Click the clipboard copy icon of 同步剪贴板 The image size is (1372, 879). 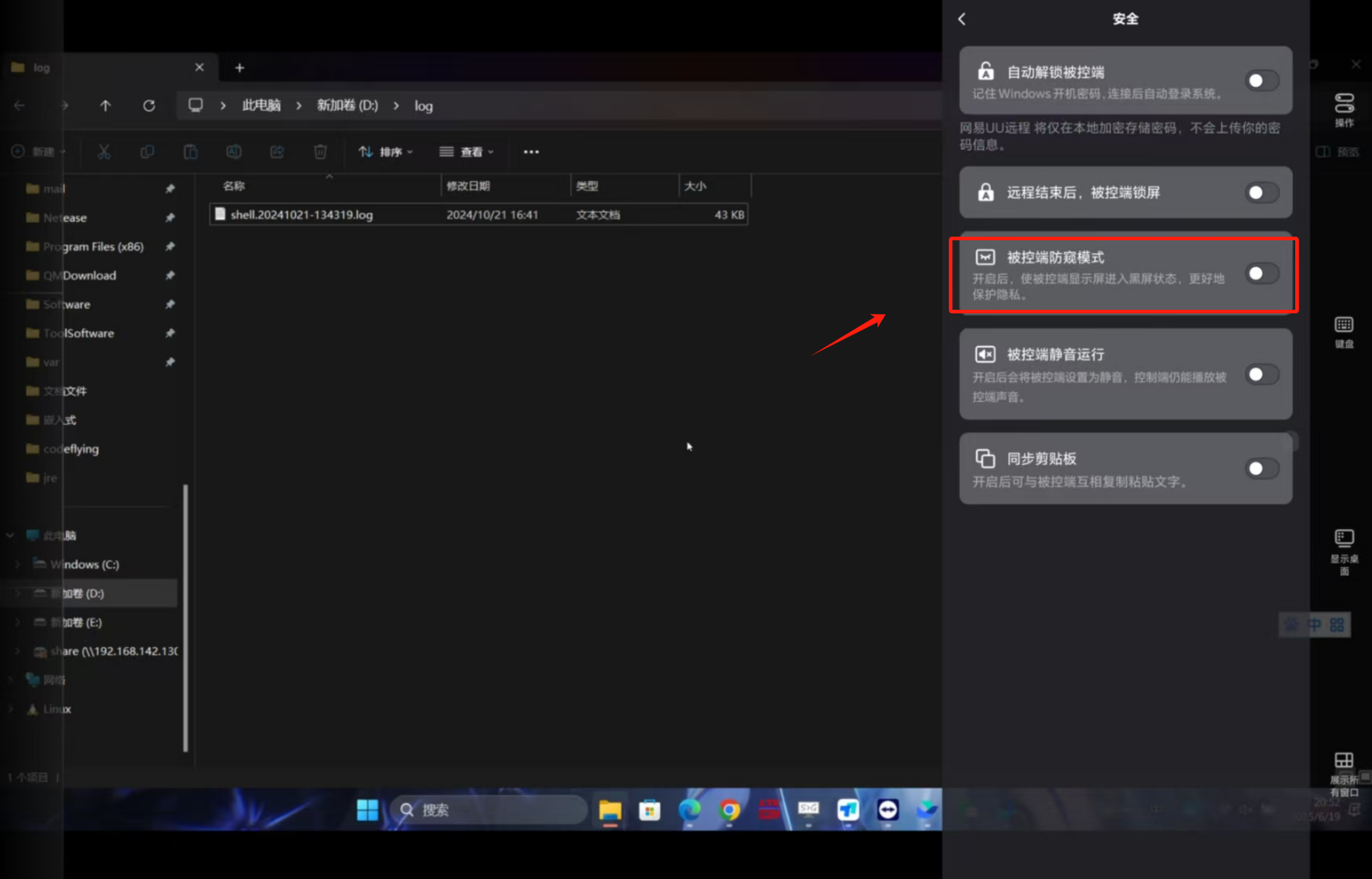coord(985,458)
